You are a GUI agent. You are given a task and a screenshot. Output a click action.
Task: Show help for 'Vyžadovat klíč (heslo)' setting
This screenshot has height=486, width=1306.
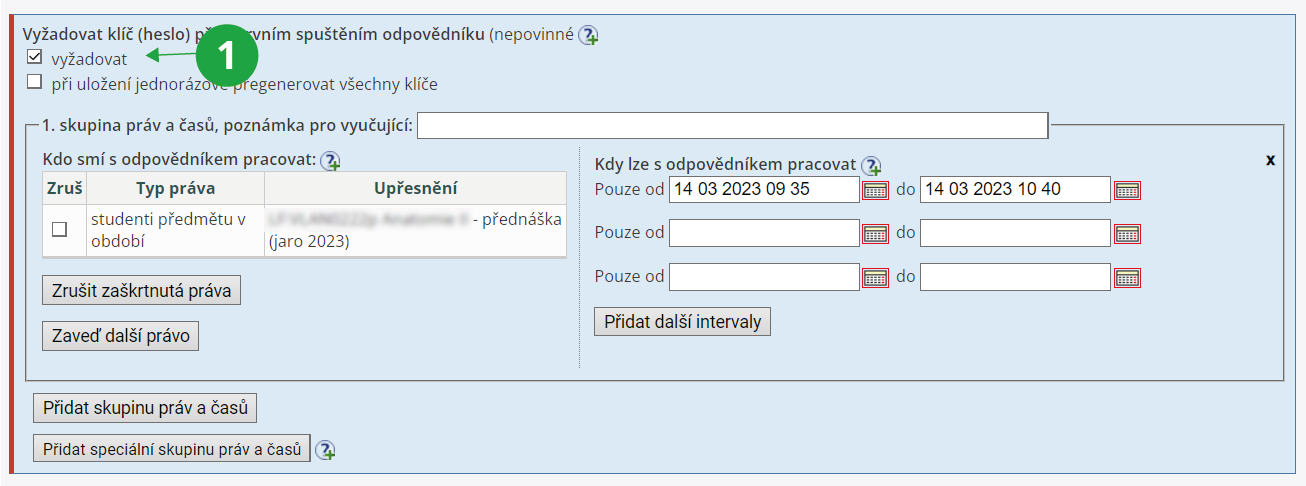point(588,35)
